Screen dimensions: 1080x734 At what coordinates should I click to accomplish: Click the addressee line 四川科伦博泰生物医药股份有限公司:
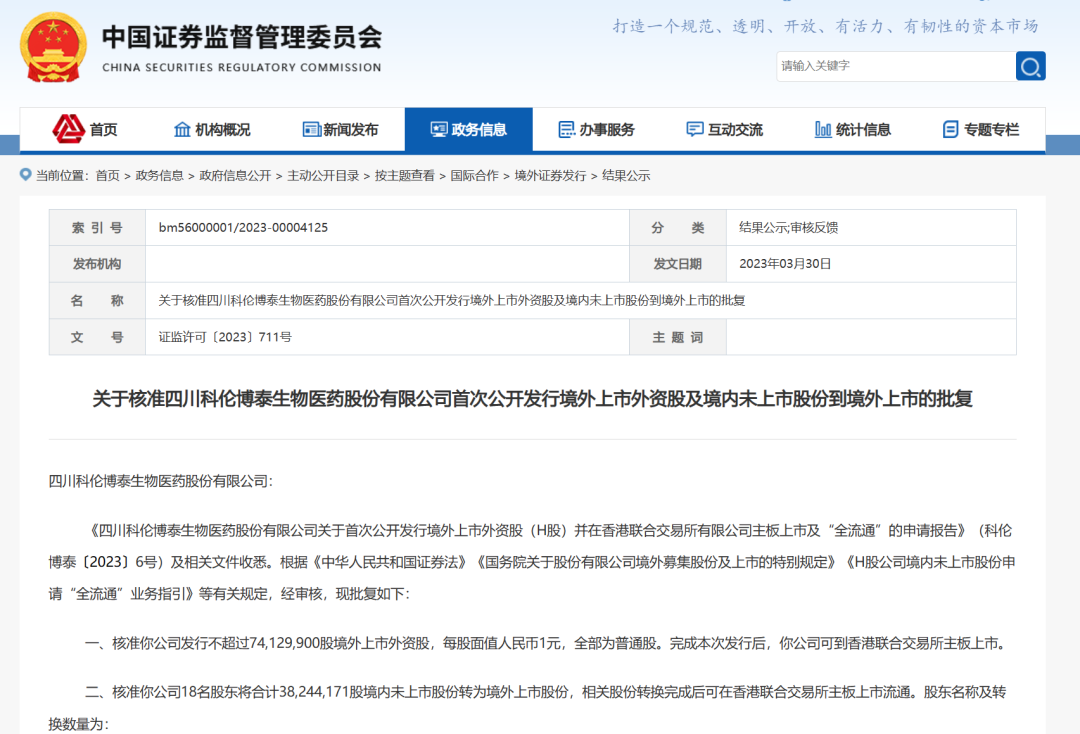(x=160, y=481)
